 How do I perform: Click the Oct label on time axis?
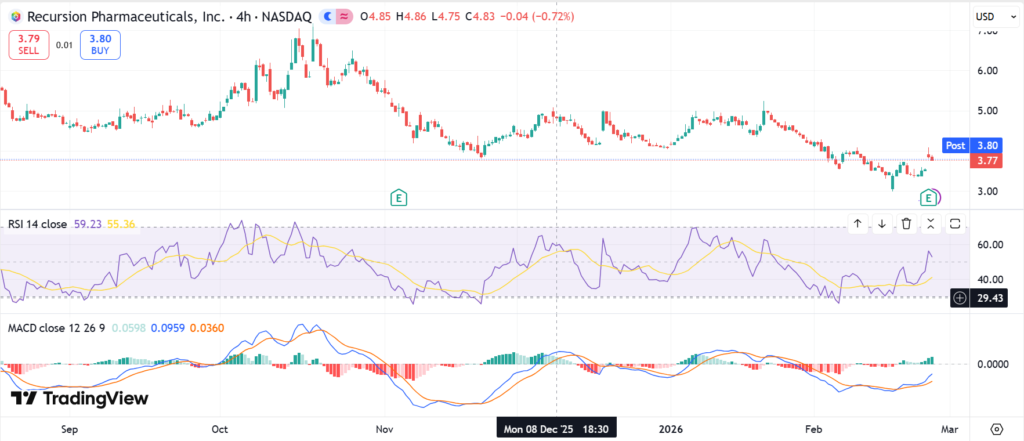[x=220, y=429]
